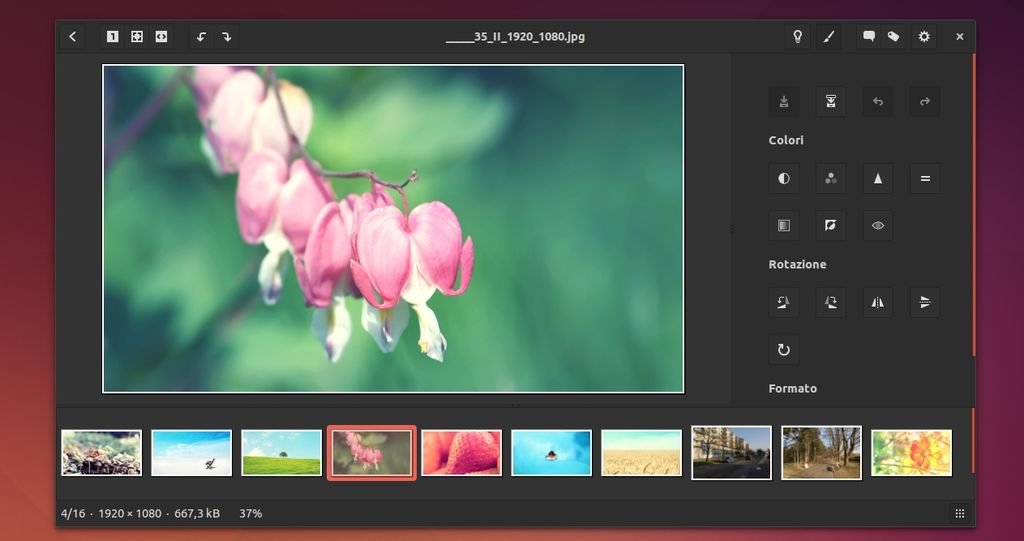This screenshot has width=1024, height=541.
Task: Click the 667,3 kB file size text
Action: 197,514
